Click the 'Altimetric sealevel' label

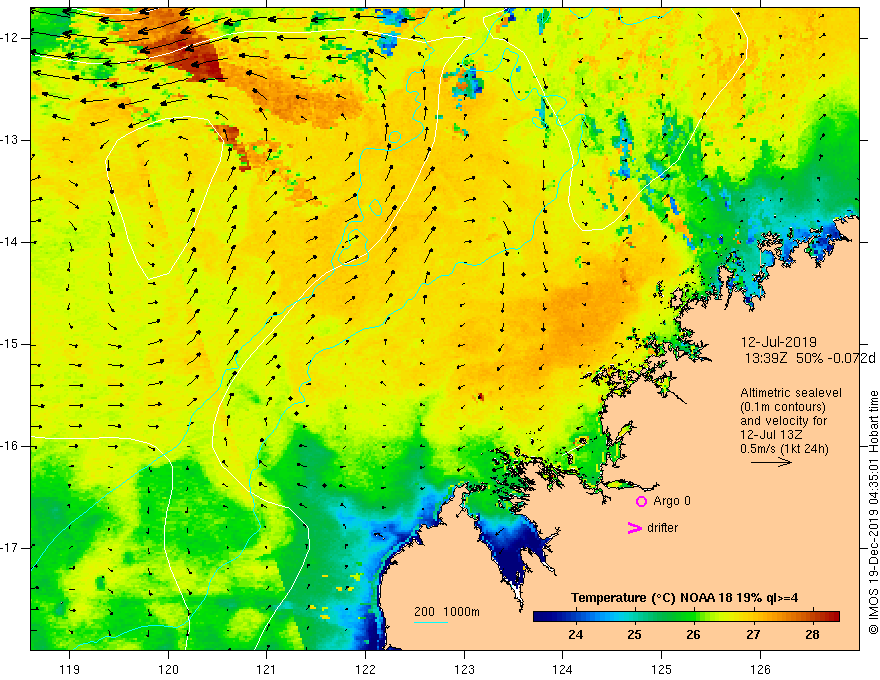(x=791, y=393)
